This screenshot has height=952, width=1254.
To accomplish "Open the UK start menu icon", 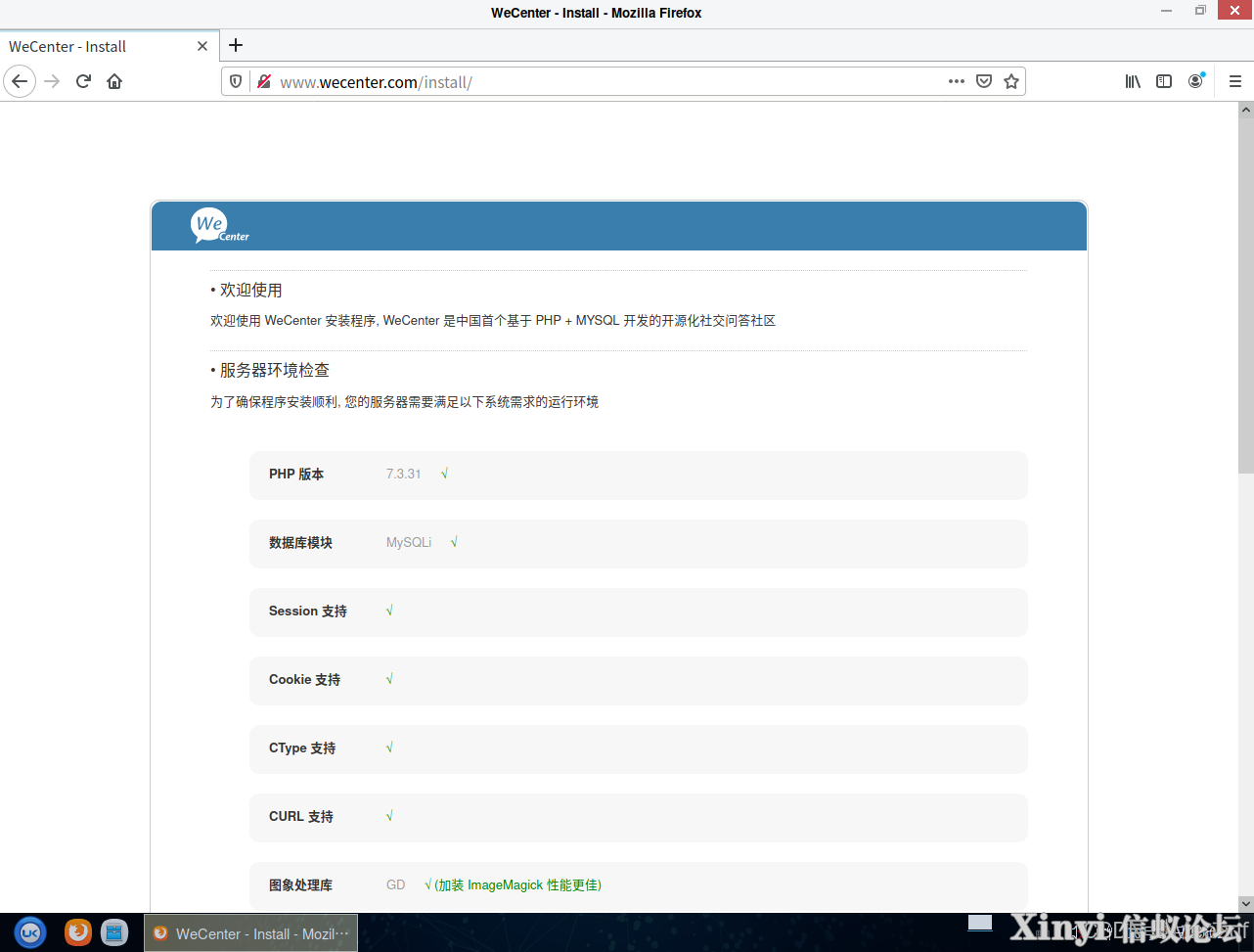I will 29,932.
